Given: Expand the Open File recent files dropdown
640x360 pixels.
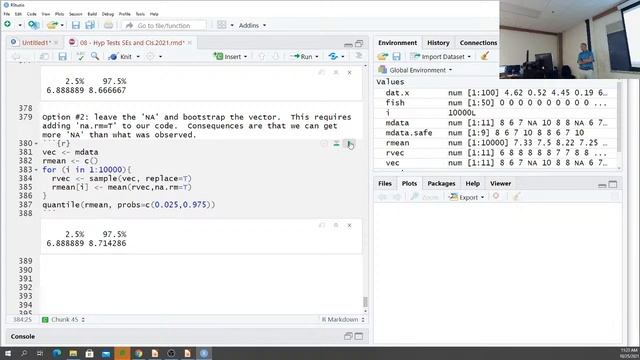Looking at the screenshot, I should pyautogui.click(x=62, y=25).
